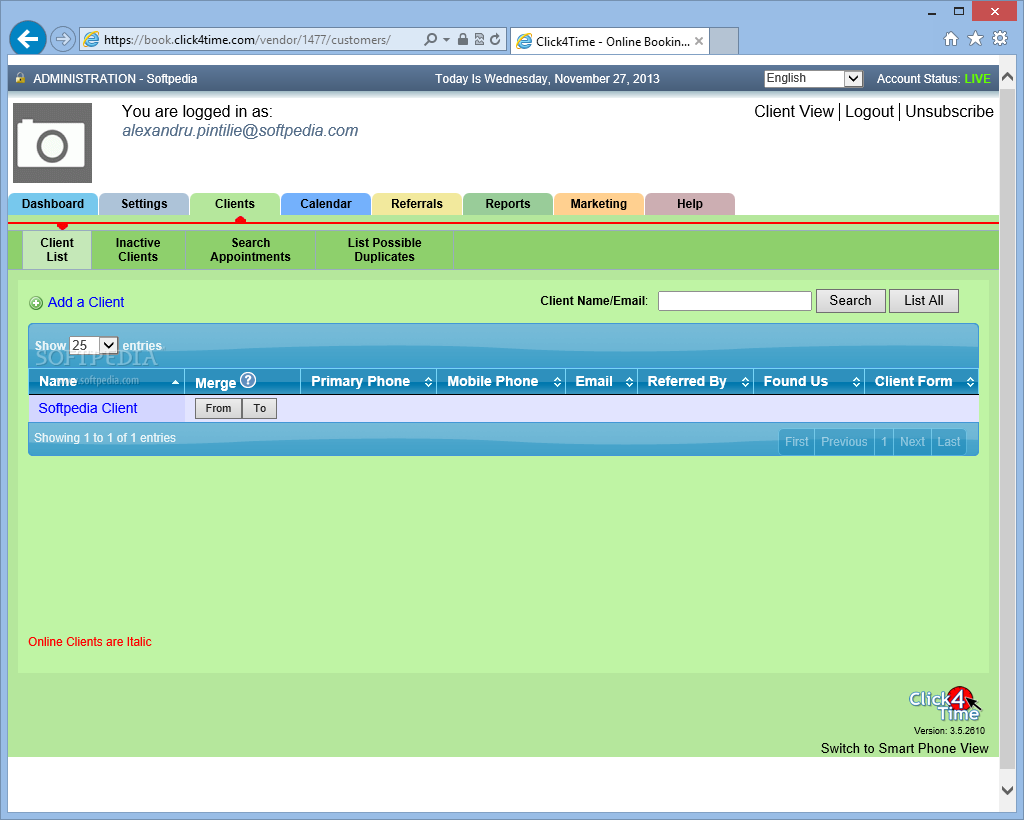This screenshot has height=820, width=1024.
Task: Open a new blank browser tab
Action: click(x=724, y=41)
